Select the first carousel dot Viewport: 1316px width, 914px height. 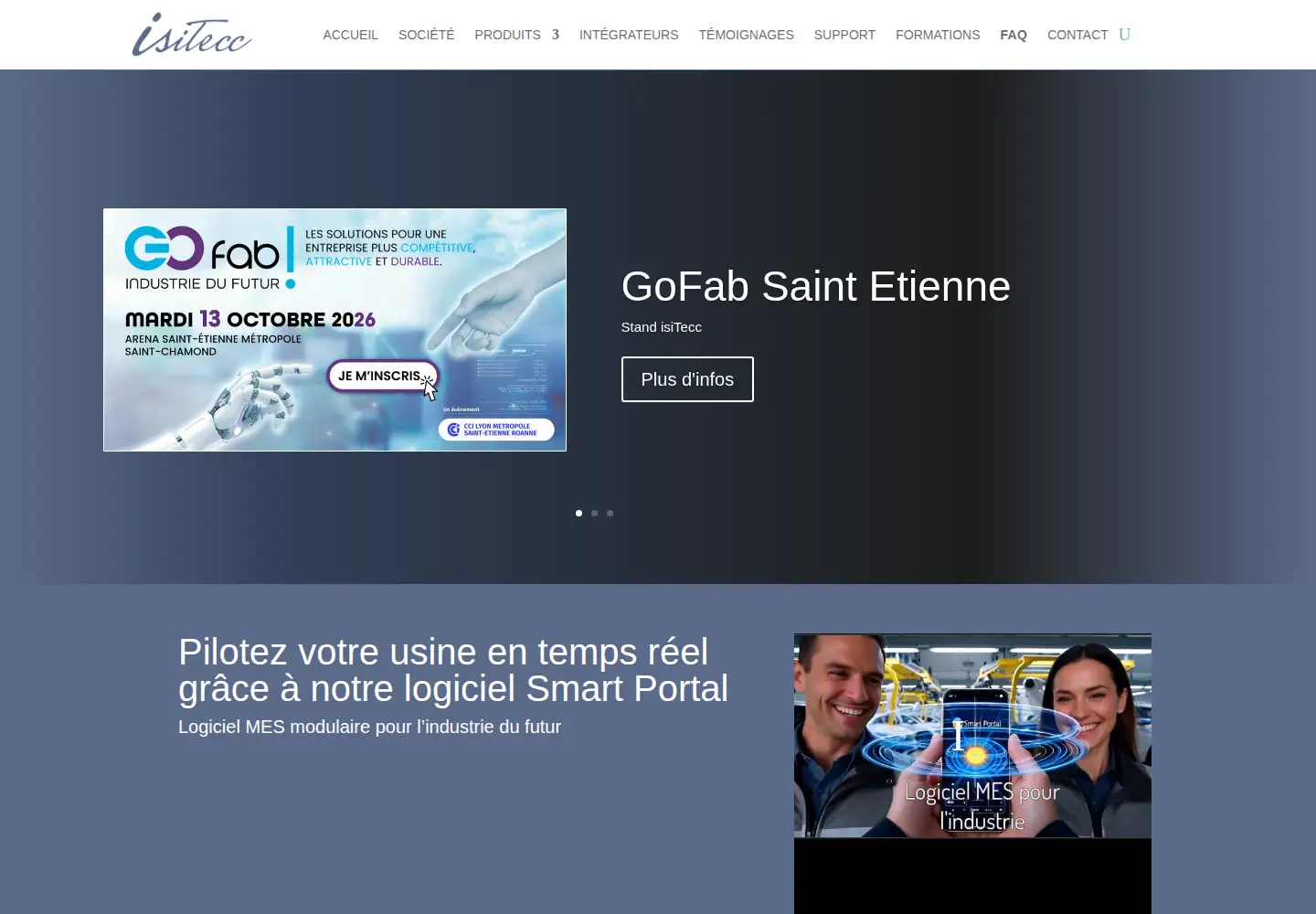[578, 513]
